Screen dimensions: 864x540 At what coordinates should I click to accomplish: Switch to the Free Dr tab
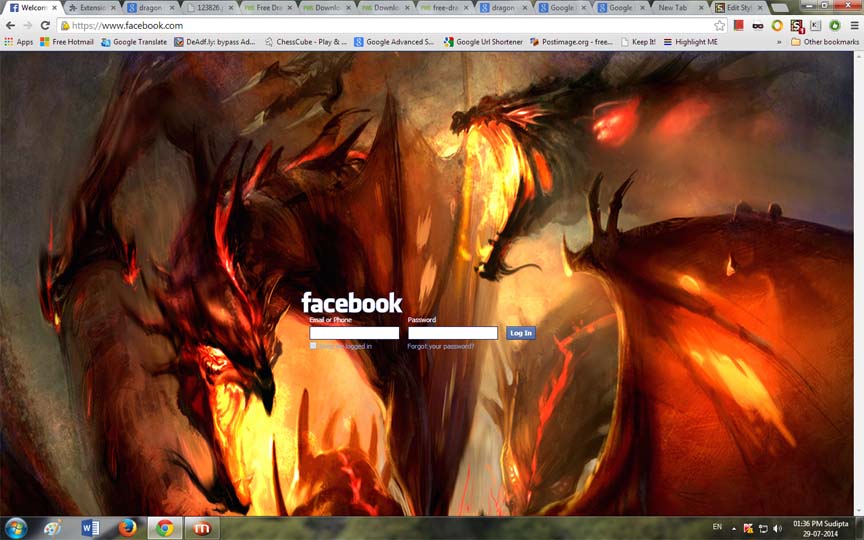tap(267, 8)
